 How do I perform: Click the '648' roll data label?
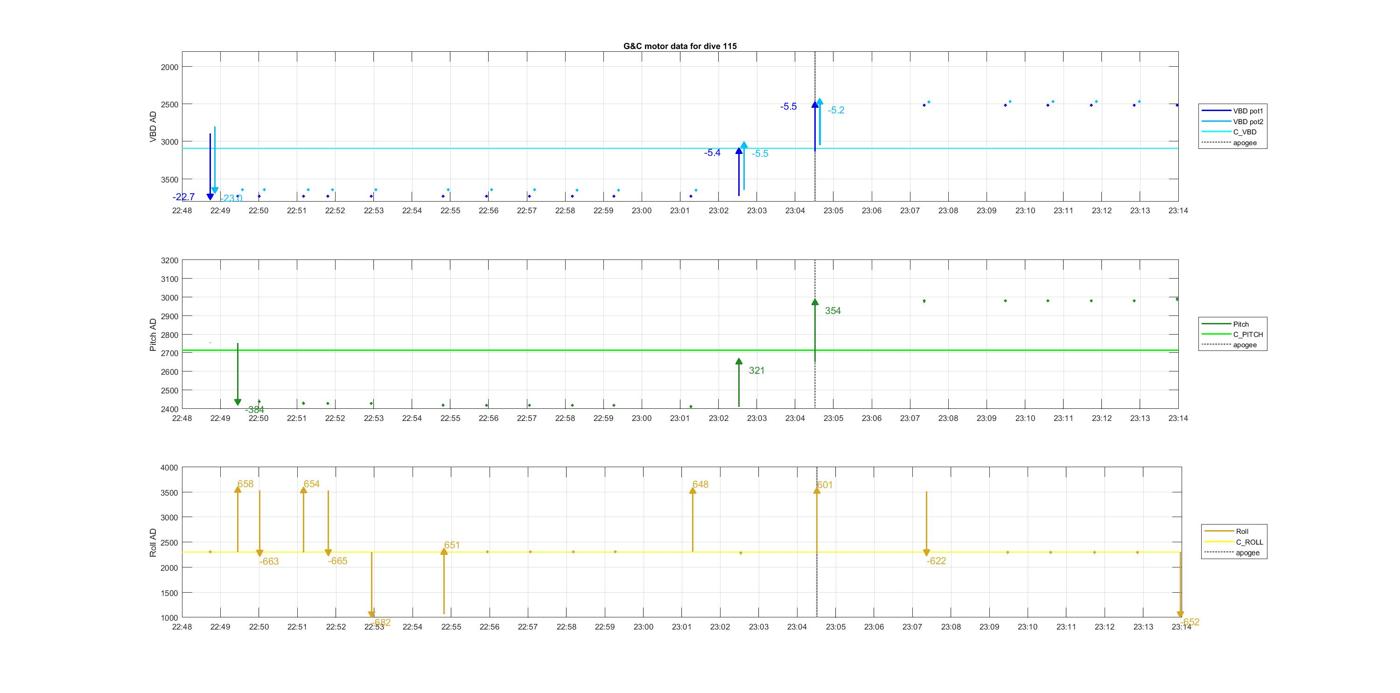(700, 484)
